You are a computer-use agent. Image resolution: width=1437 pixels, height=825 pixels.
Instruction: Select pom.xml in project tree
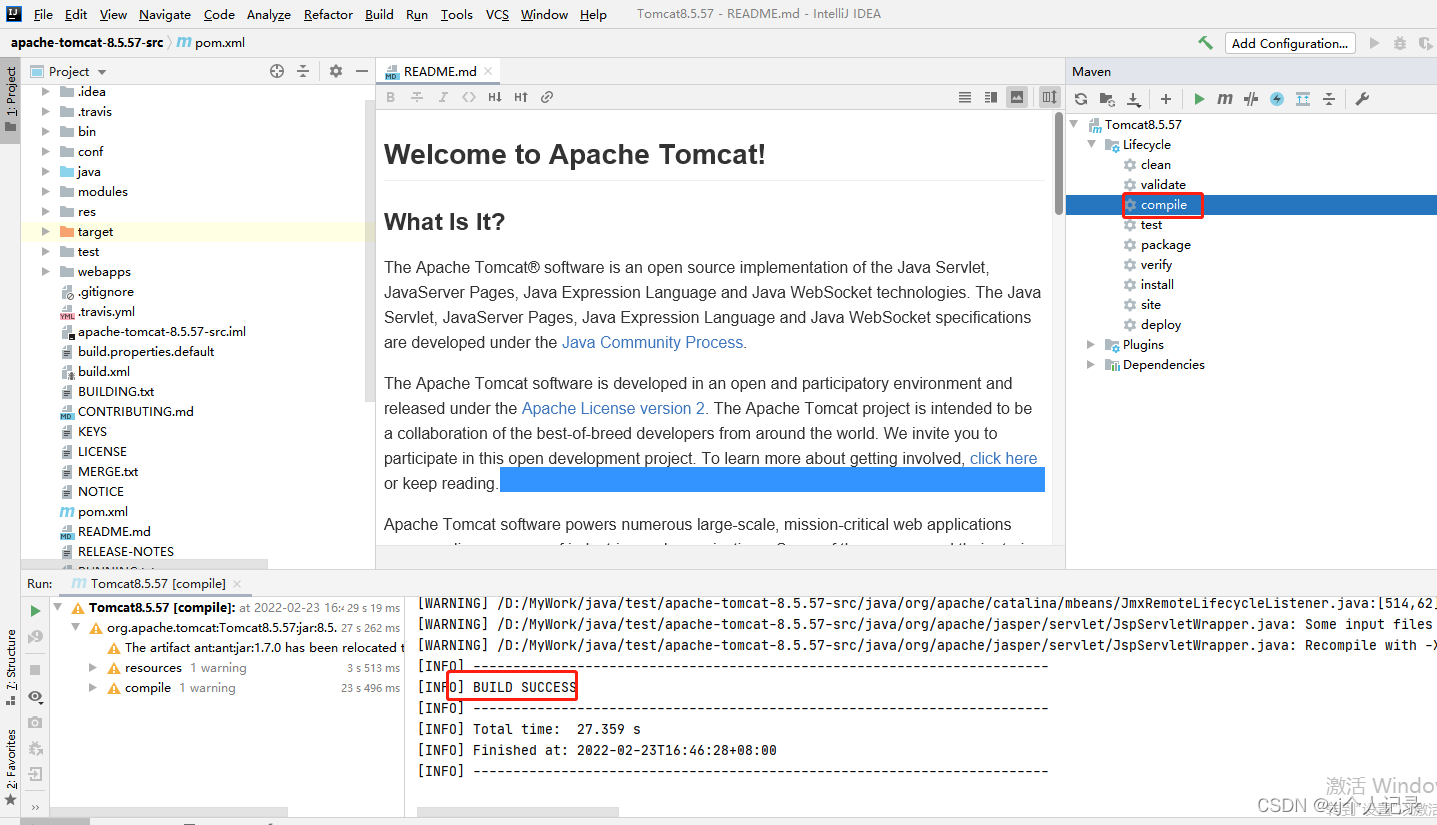[x=102, y=512]
